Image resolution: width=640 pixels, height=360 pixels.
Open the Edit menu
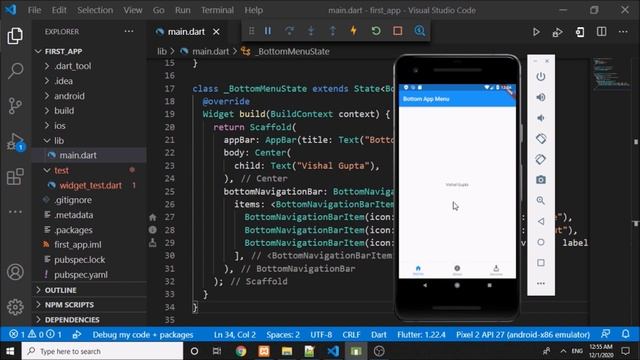(59, 10)
